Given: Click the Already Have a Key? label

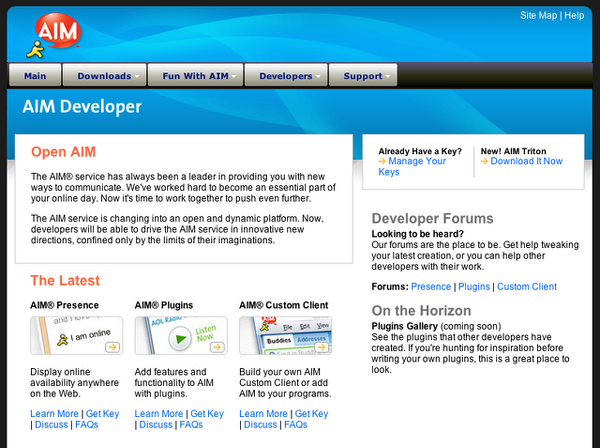Looking at the screenshot, I should (420, 151).
